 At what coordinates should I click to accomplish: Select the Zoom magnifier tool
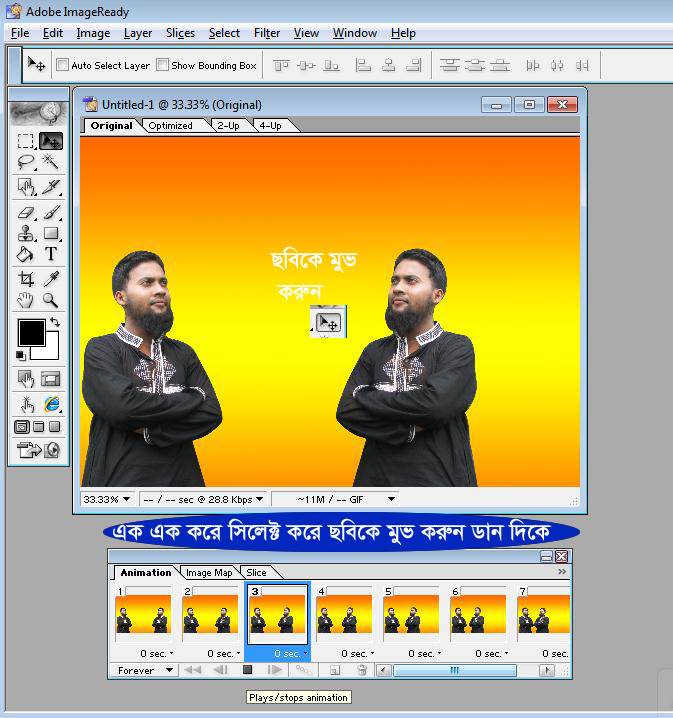click(51, 300)
